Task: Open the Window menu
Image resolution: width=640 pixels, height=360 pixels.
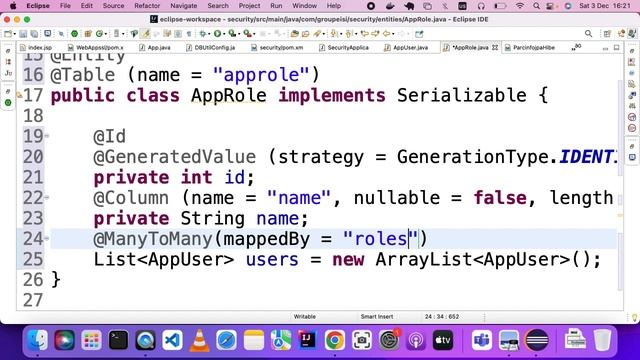Action: point(304,6)
